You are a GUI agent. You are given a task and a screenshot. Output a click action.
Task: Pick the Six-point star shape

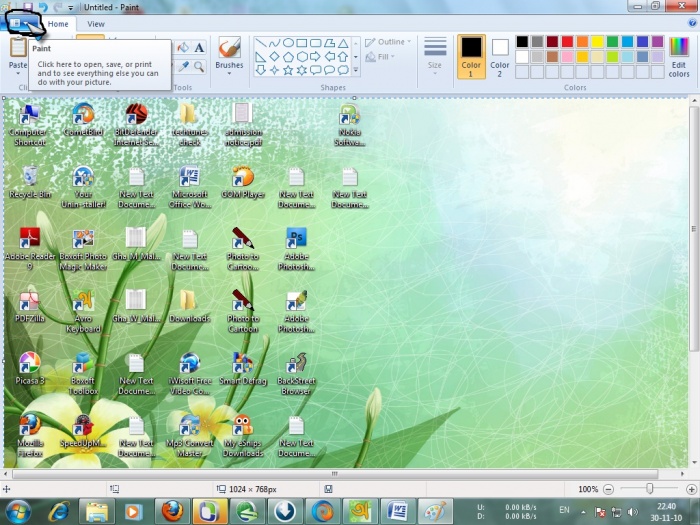[302, 70]
